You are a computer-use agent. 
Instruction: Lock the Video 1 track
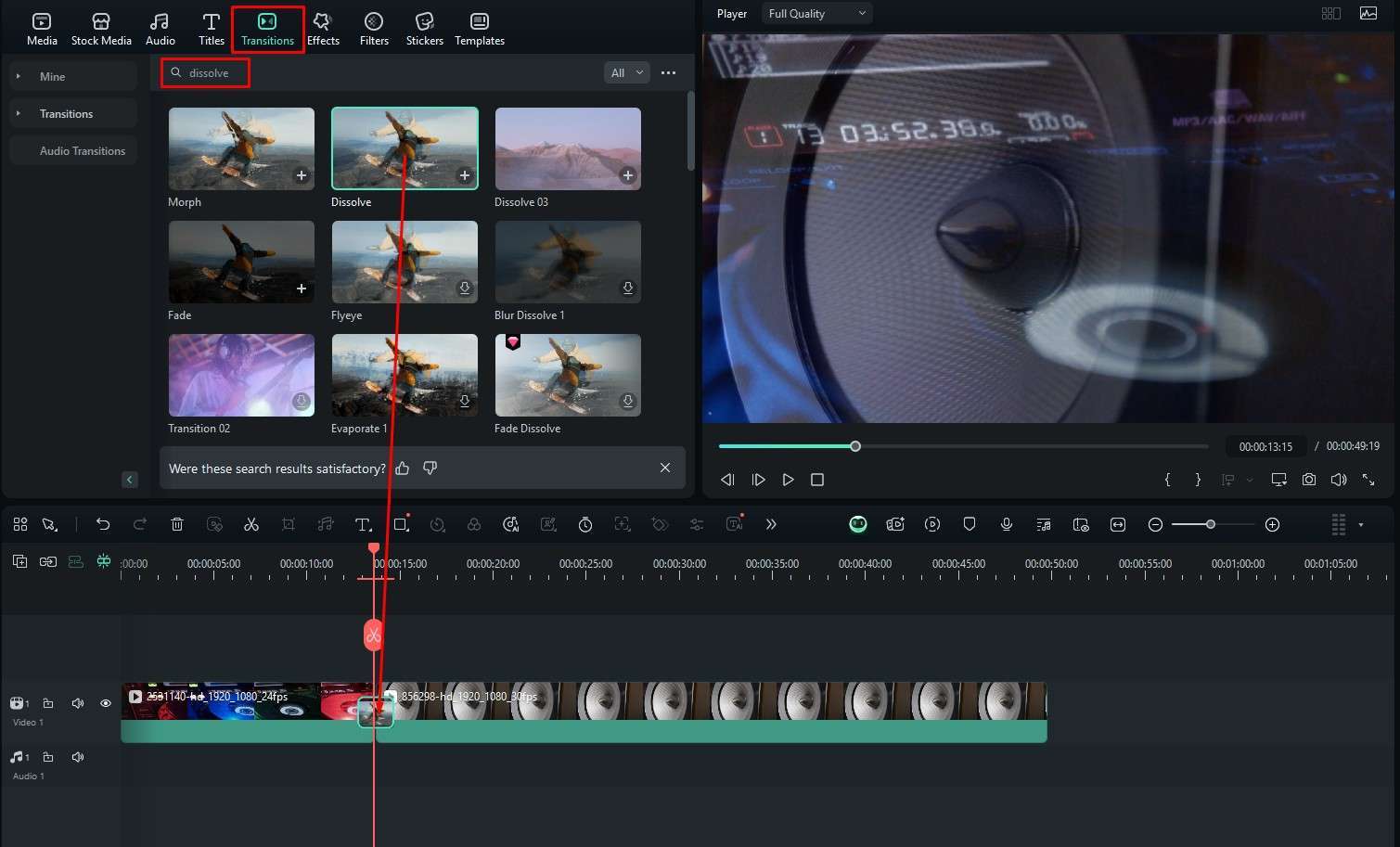click(48, 703)
